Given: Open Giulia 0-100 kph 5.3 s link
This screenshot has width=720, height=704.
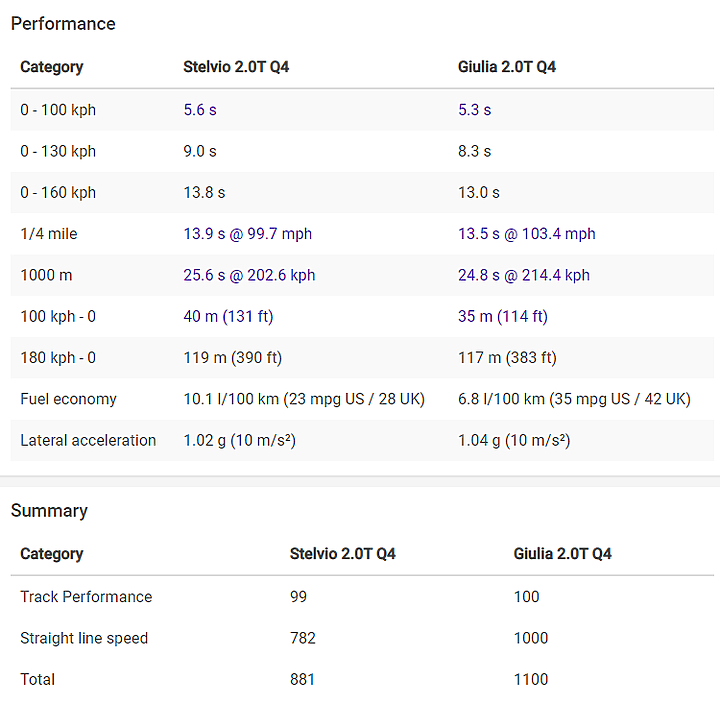Looking at the screenshot, I should click(x=474, y=110).
